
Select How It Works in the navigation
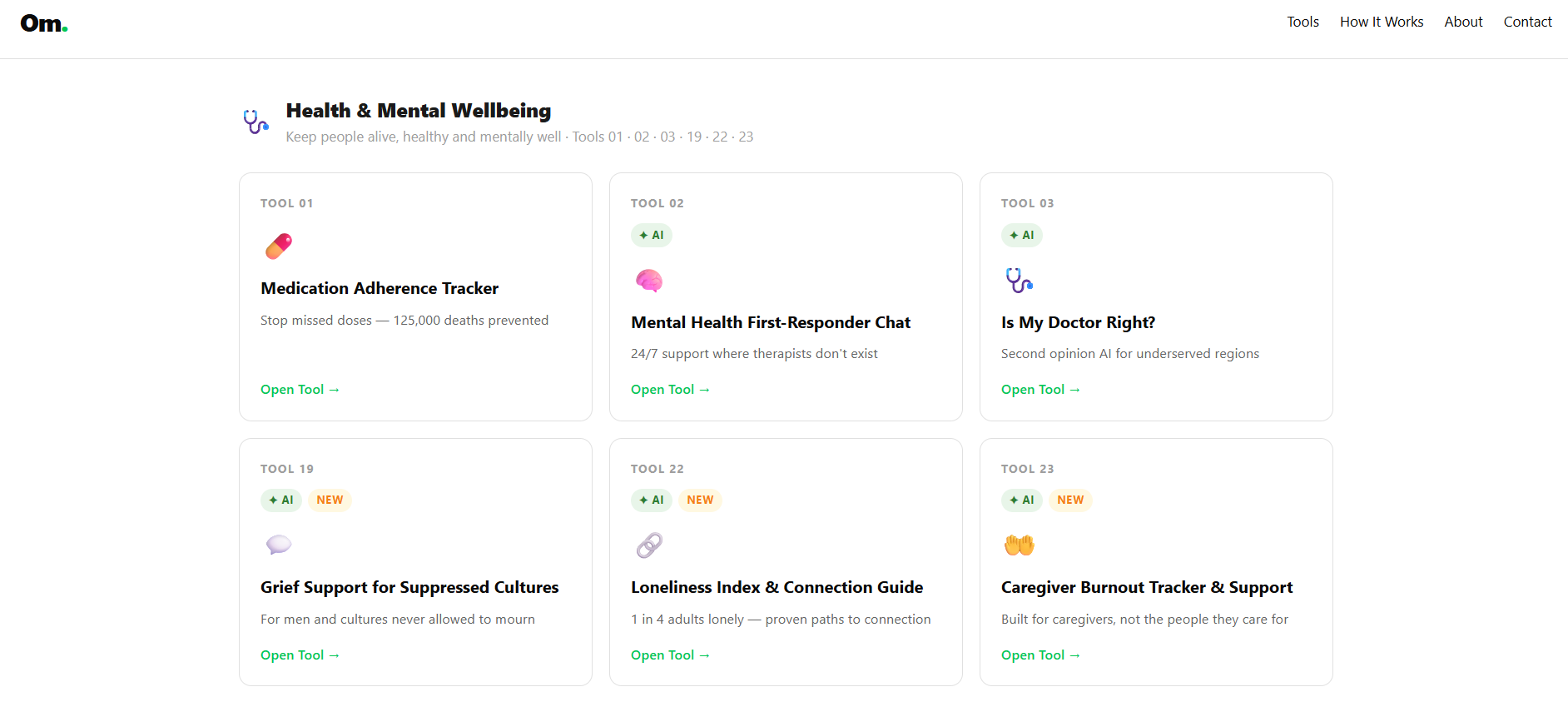point(1382,22)
